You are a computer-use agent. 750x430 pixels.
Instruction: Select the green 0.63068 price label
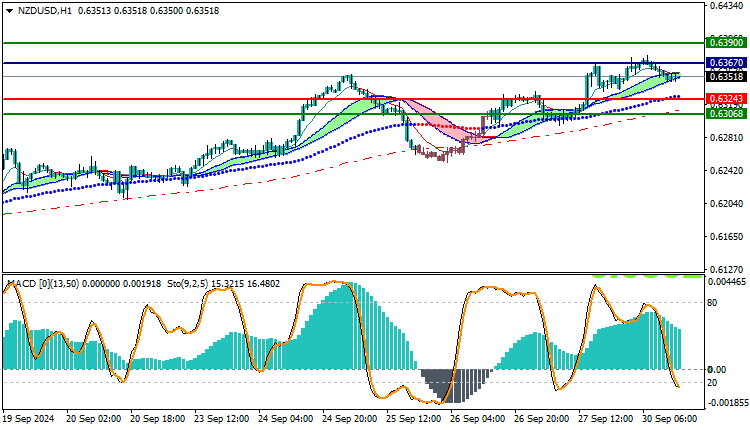pos(727,114)
